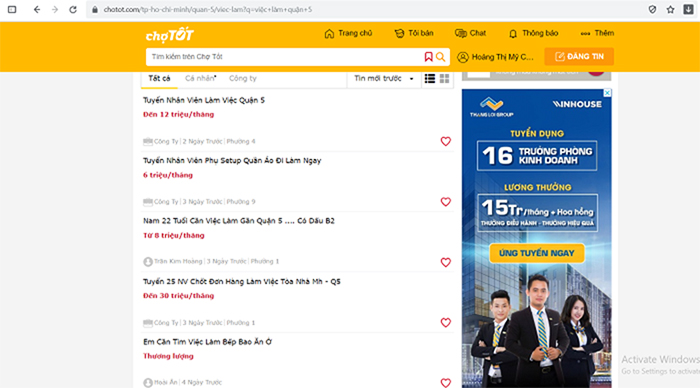Click price Từ 8 triệu/tháng
Screen dimensions: 700x388
[174, 235]
